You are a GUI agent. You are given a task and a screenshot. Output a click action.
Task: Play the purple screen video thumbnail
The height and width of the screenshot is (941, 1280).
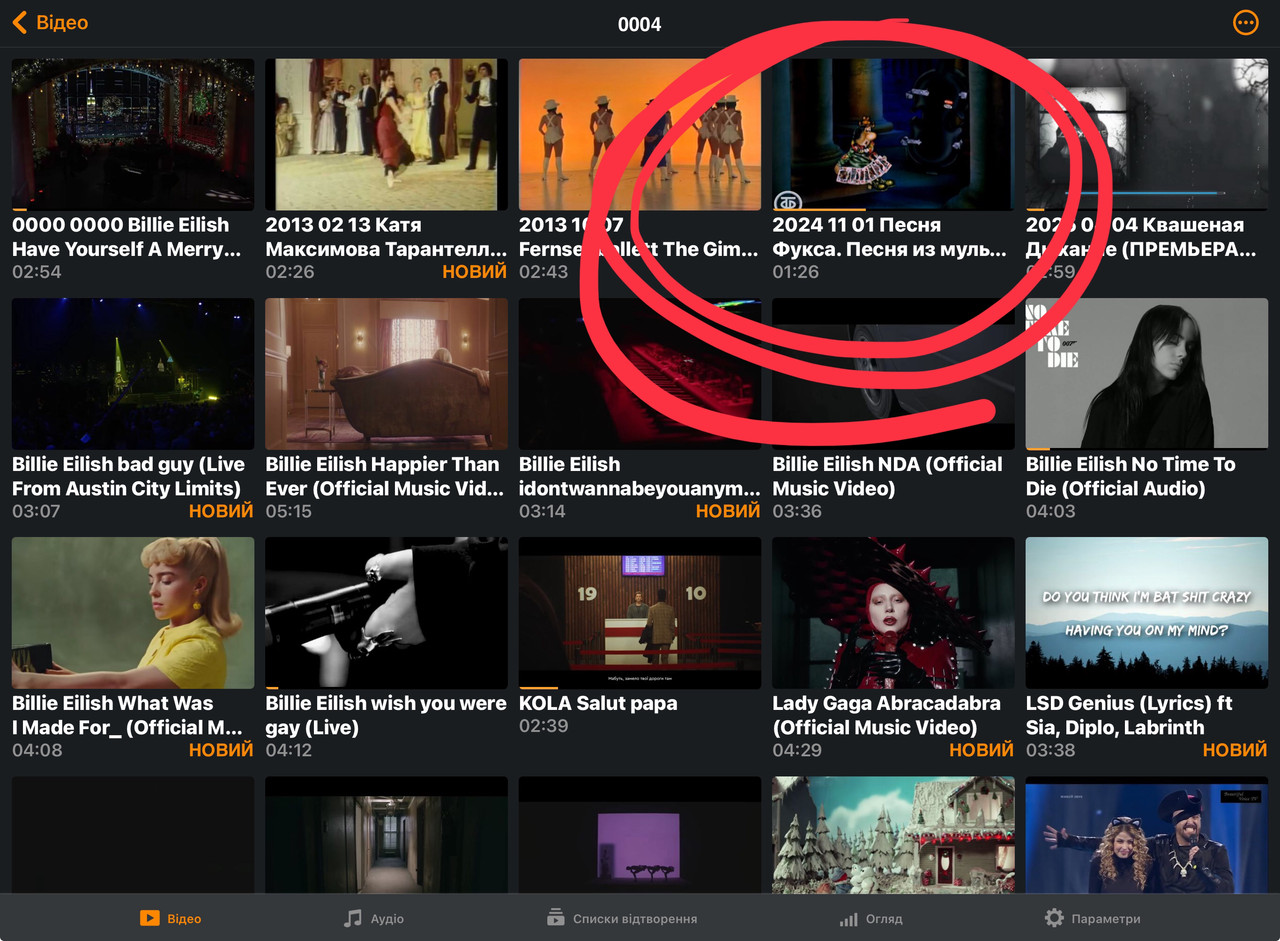click(x=640, y=835)
